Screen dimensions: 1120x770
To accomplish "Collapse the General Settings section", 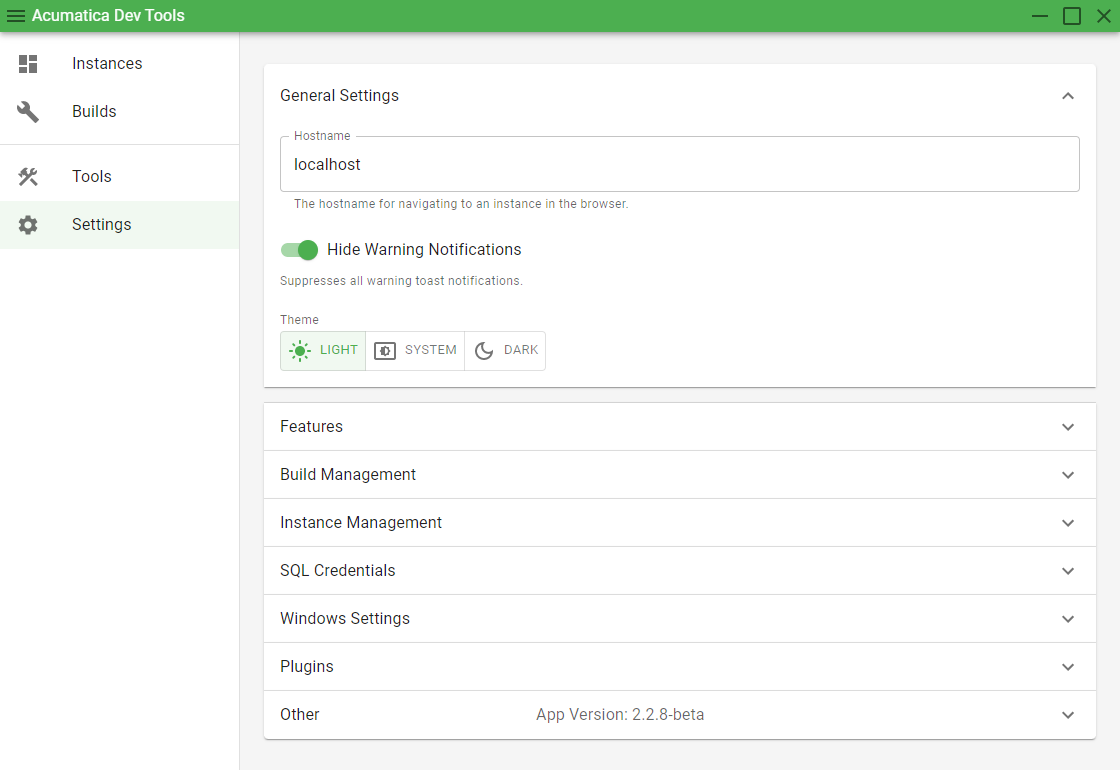I will pyautogui.click(x=1067, y=95).
